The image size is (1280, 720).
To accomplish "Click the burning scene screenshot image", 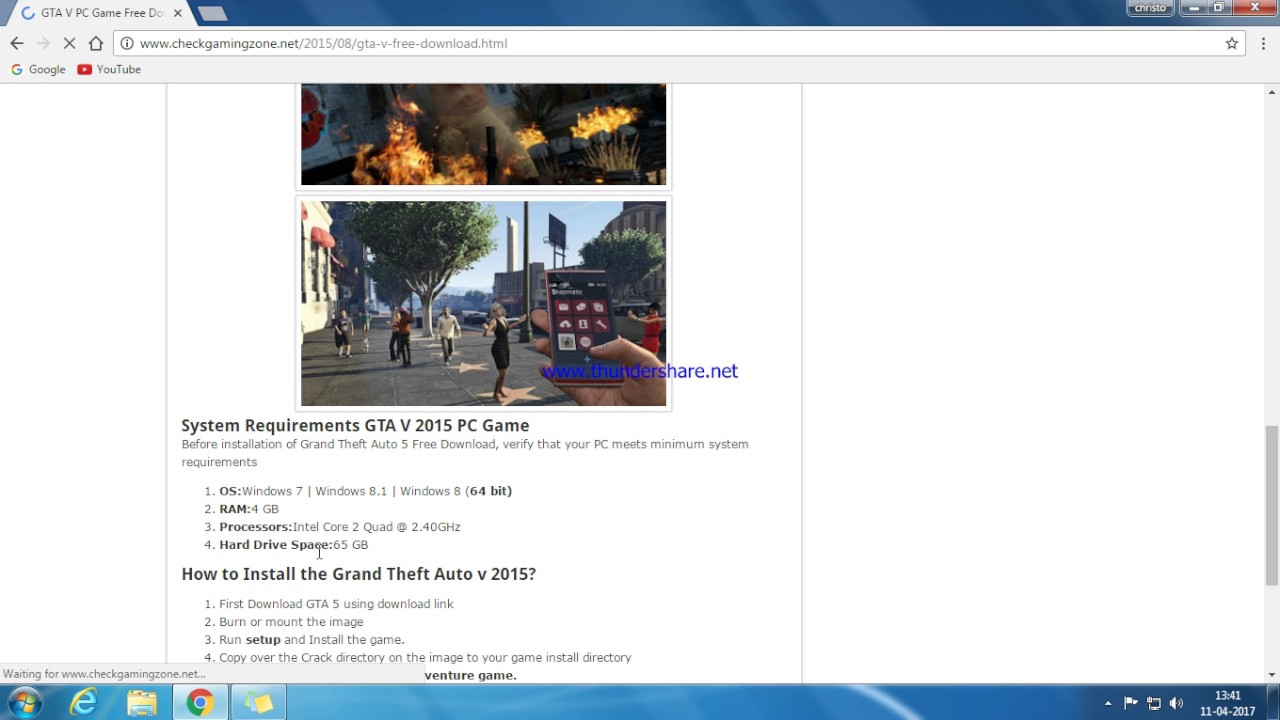I will [483, 134].
